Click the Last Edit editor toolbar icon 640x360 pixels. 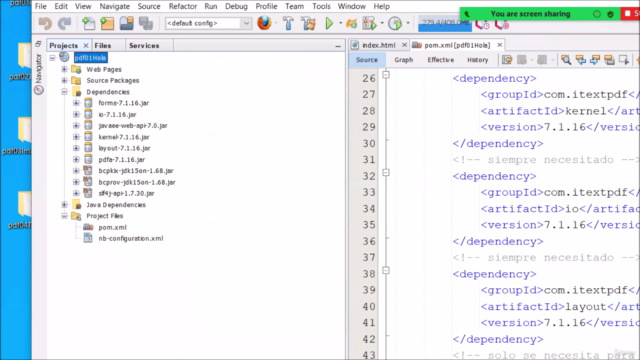point(507,60)
